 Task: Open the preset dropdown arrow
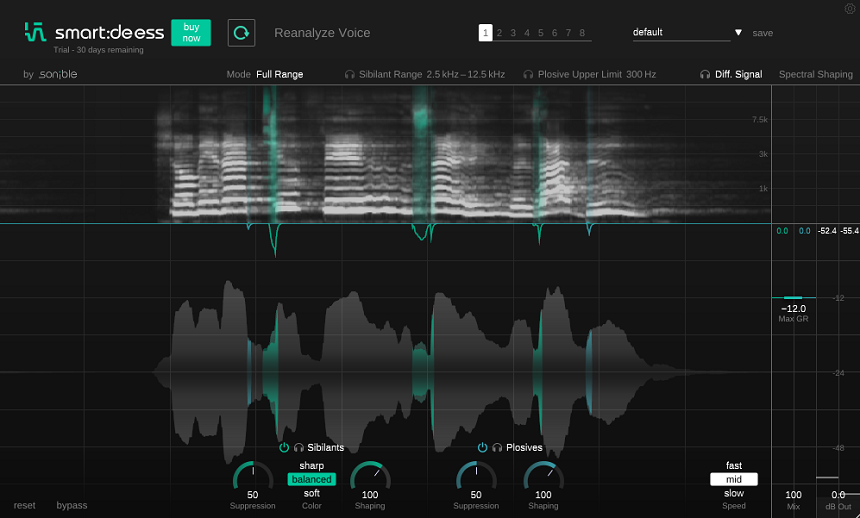tap(738, 32)
